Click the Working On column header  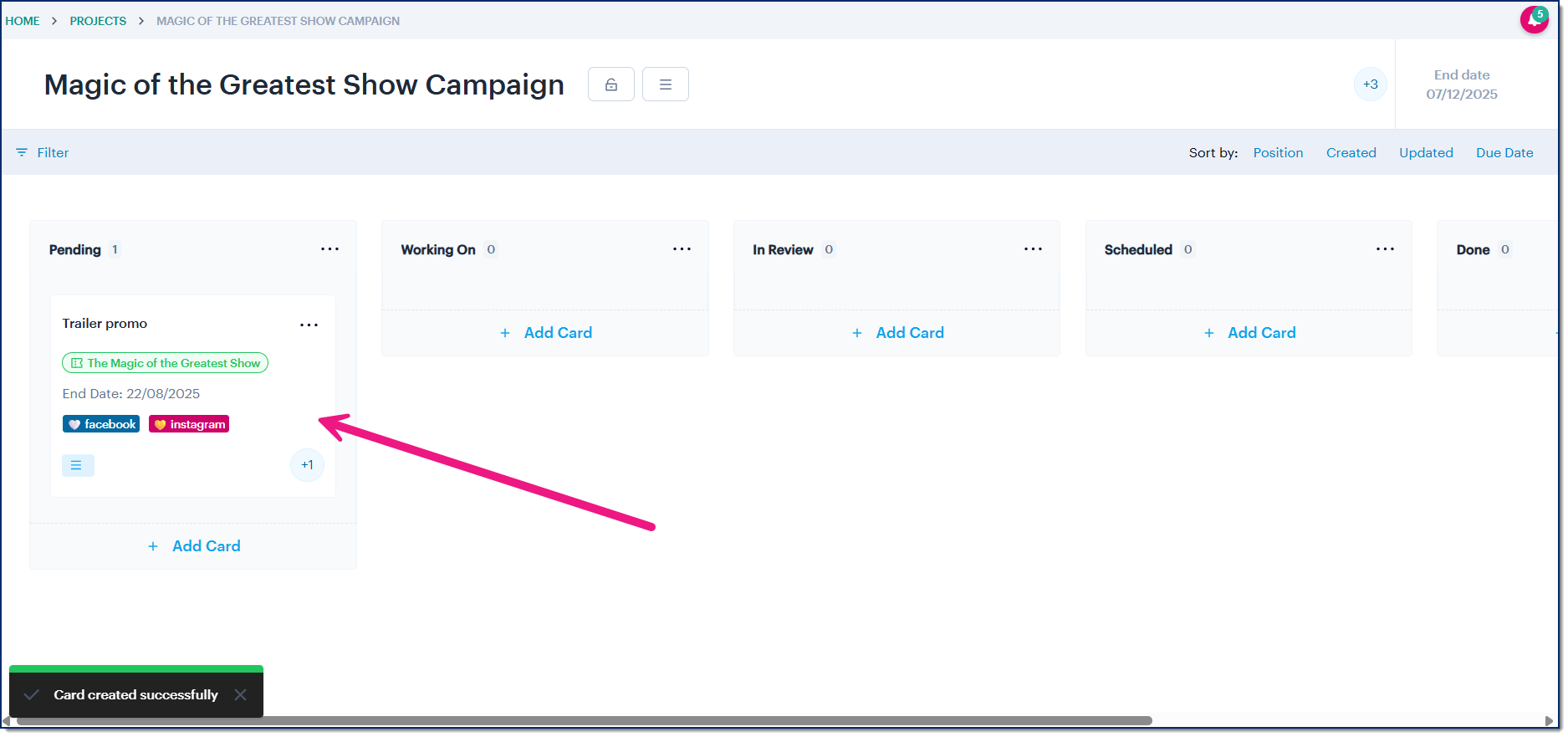pyautogui.click(x=438, y=249)
